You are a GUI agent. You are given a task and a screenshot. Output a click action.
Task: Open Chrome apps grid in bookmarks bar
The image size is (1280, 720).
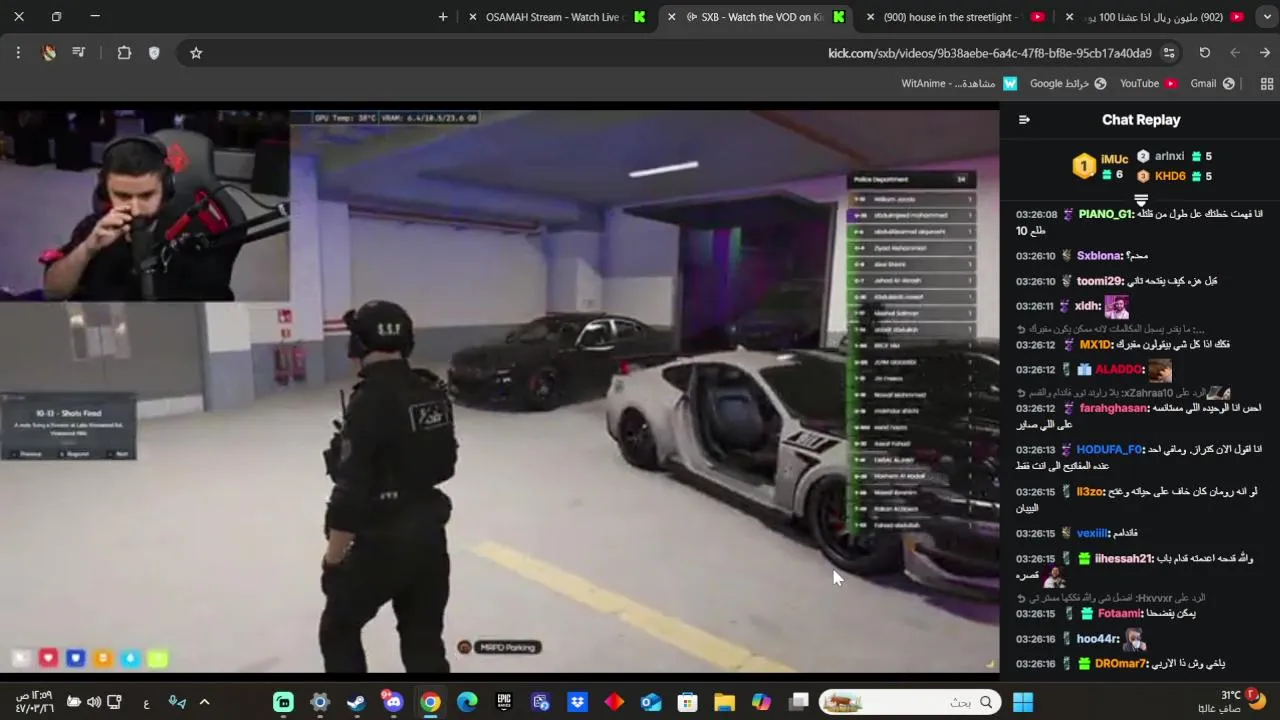coord(1267,84)
